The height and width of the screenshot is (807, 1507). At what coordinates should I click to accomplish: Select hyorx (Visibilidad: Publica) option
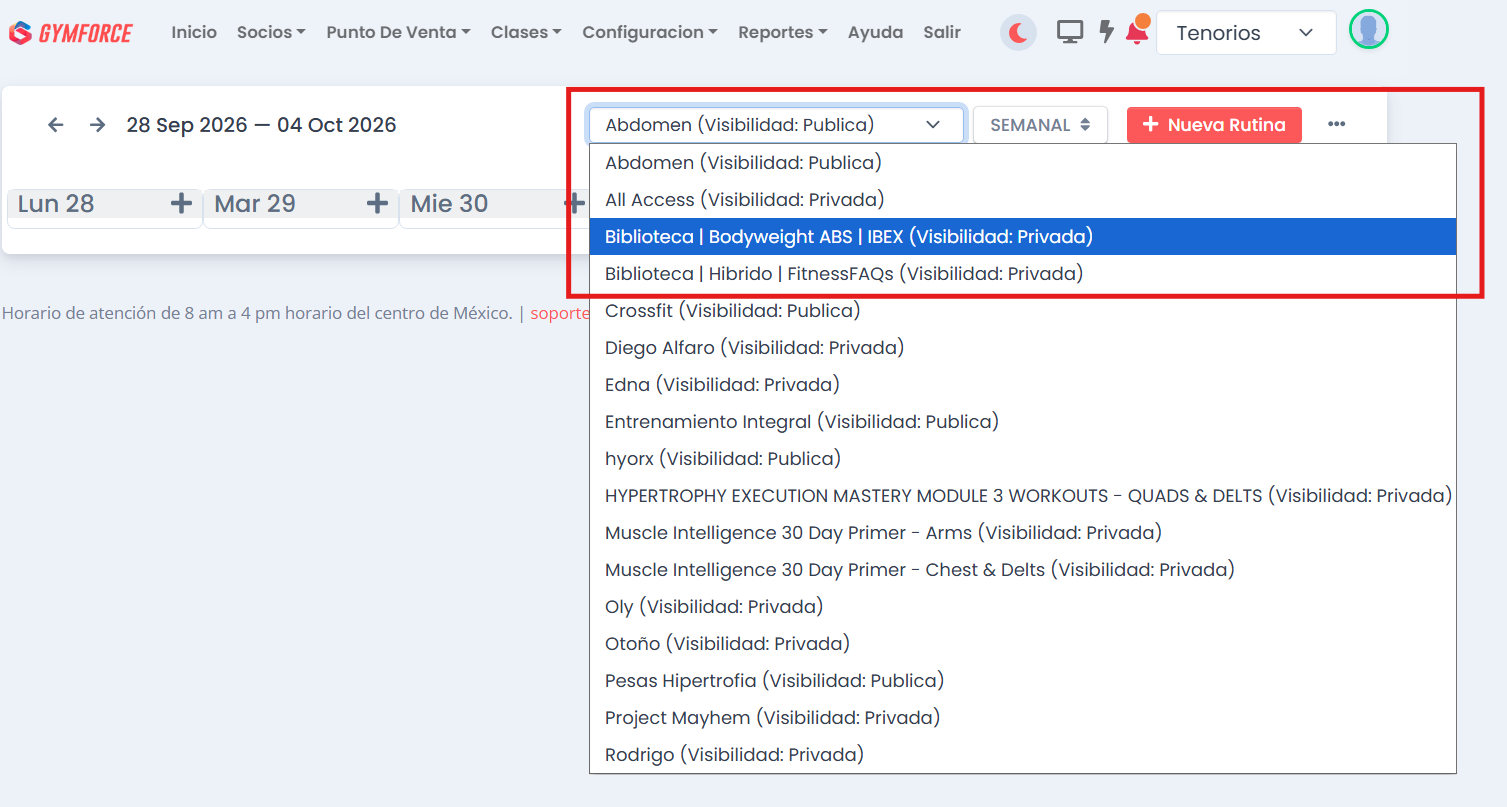(1023, 458)
